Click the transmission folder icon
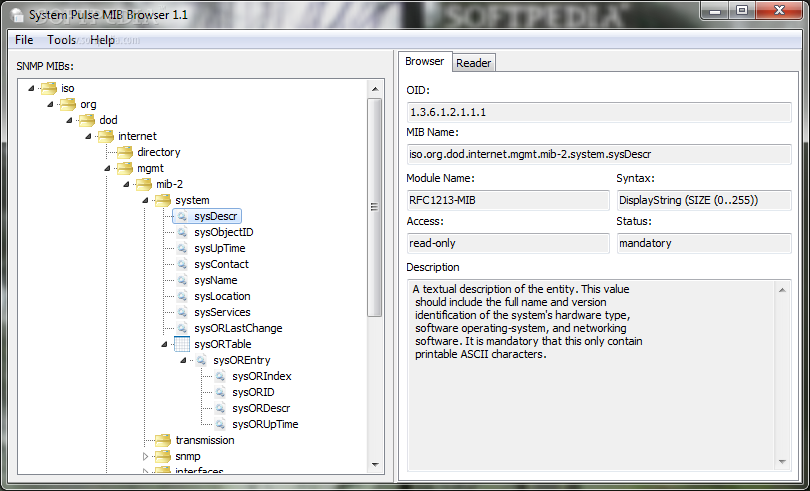 pos(163,441)
